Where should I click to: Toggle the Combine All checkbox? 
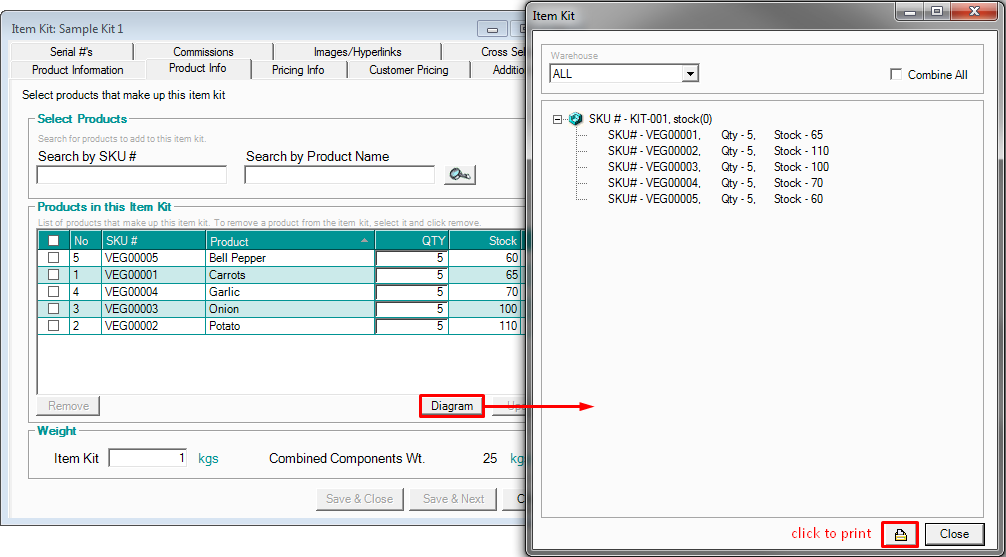click(896, 74)
